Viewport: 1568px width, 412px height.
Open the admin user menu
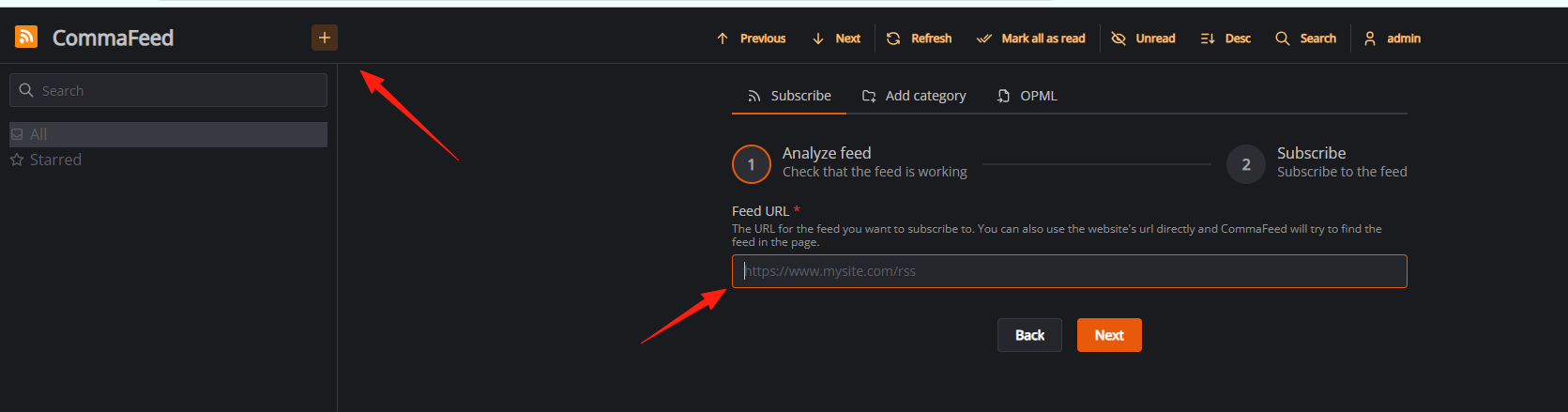[x=1393, y=38]
